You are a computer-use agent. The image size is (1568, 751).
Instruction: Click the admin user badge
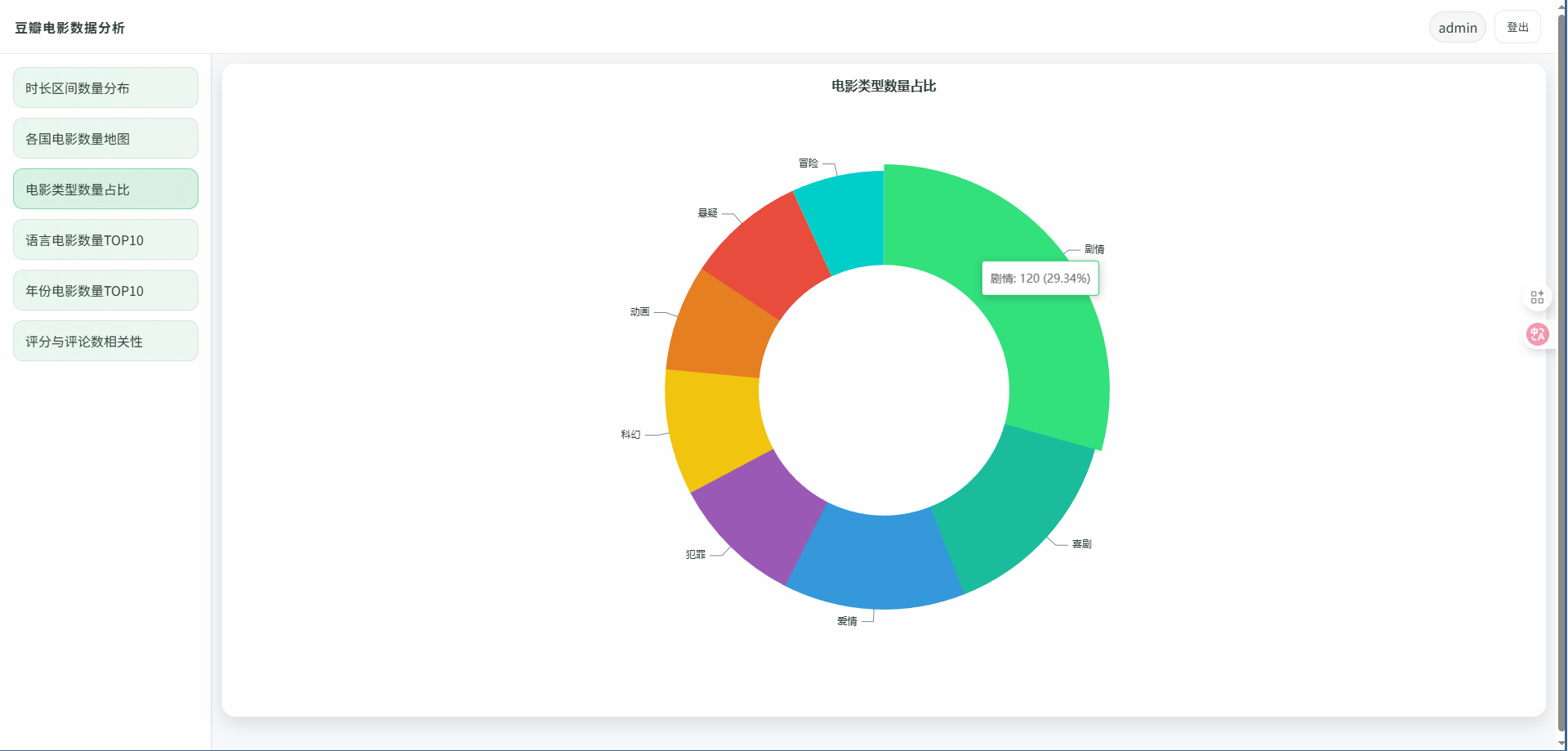(x=1457, y=28)
